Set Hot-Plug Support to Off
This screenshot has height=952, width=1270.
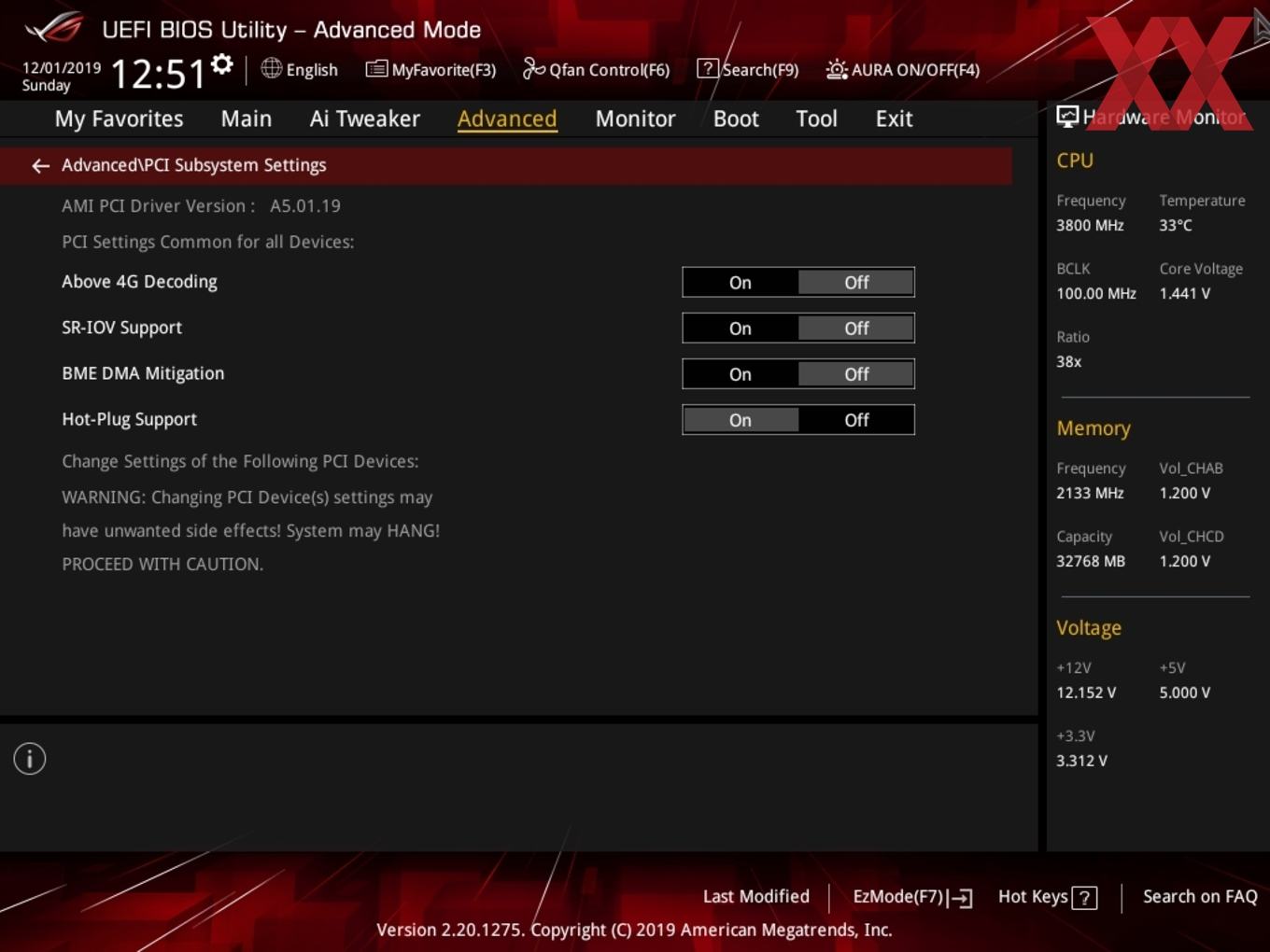pyautogui.click(x=856, y=420)
